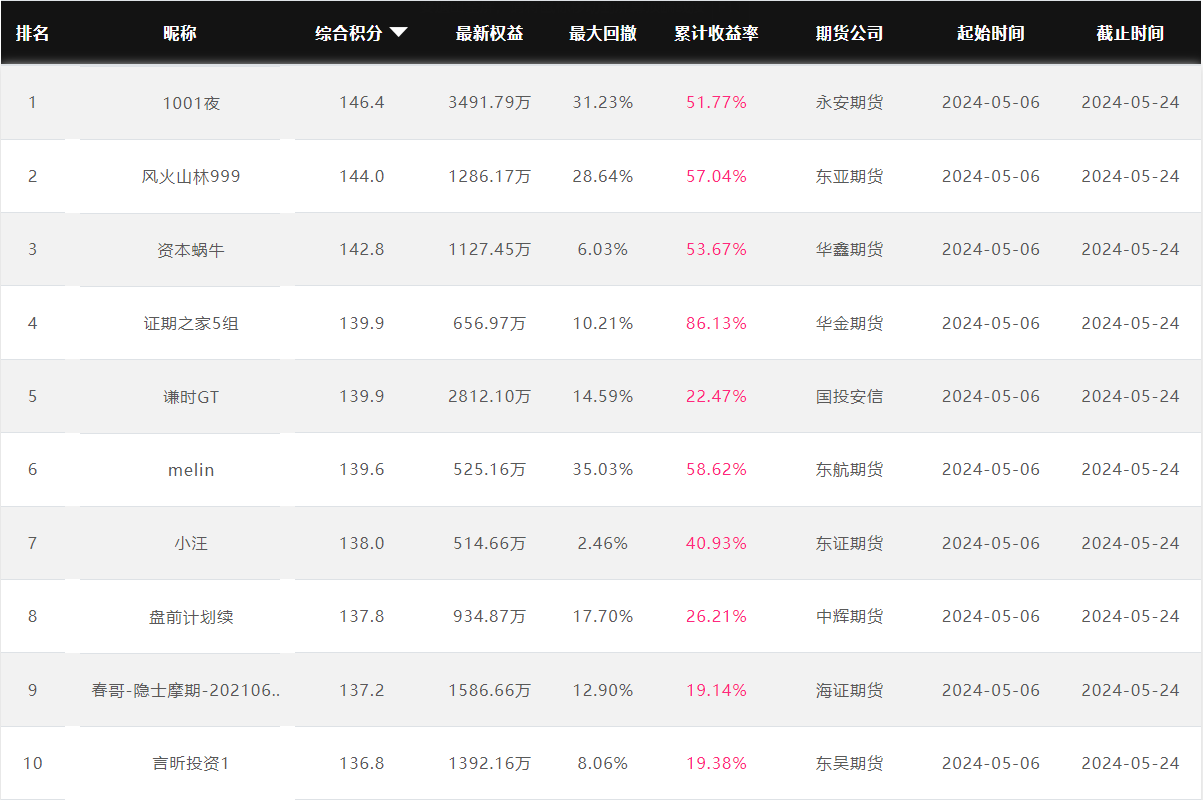Click equity value 3491.79万
This screenshot has width=1203, height=800.
click(489, 102)
